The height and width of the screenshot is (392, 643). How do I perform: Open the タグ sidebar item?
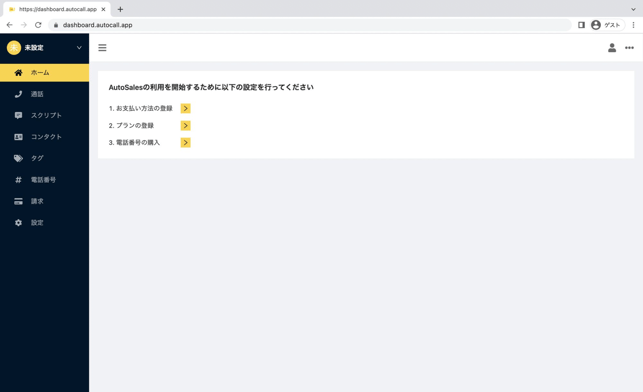click(x=44, y=158)
